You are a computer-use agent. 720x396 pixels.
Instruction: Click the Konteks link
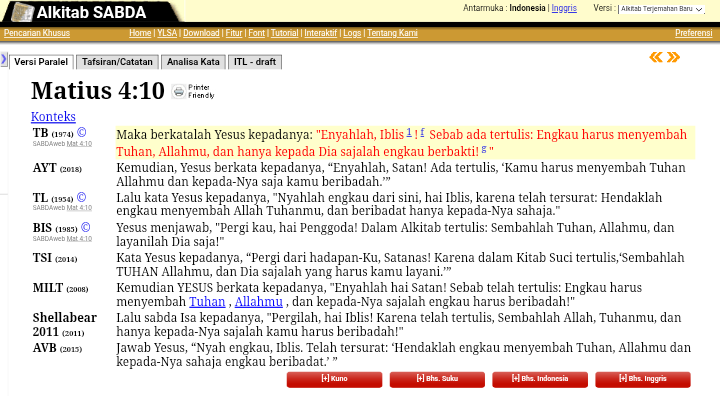(x=53, y=117)
